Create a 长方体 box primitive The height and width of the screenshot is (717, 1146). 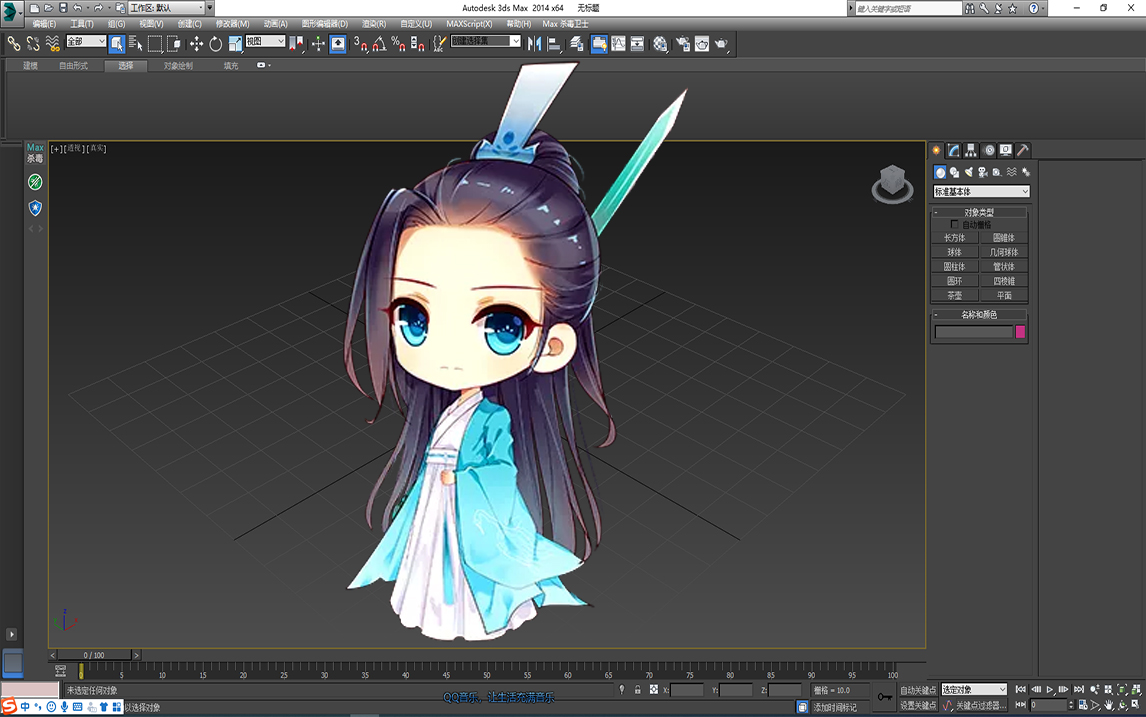(x=955, y=238)
